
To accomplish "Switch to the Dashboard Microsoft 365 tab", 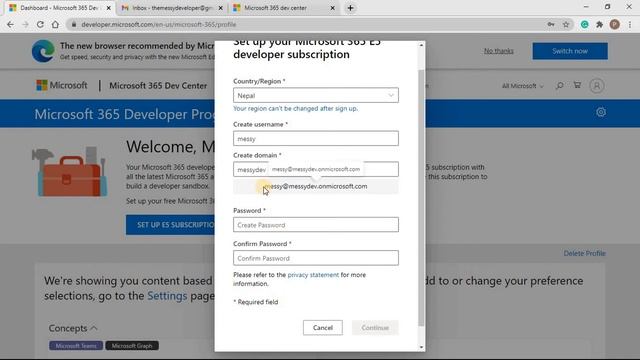I will point(59,8).
